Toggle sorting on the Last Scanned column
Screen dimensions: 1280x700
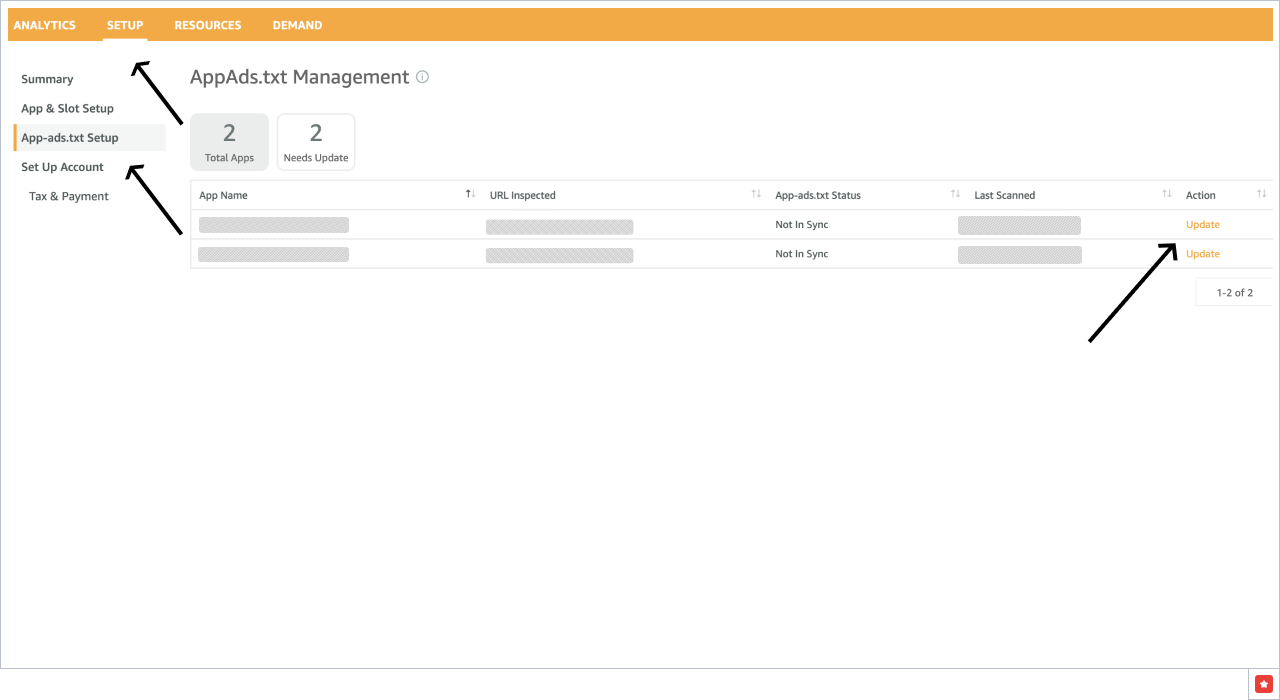(1166, 193)
